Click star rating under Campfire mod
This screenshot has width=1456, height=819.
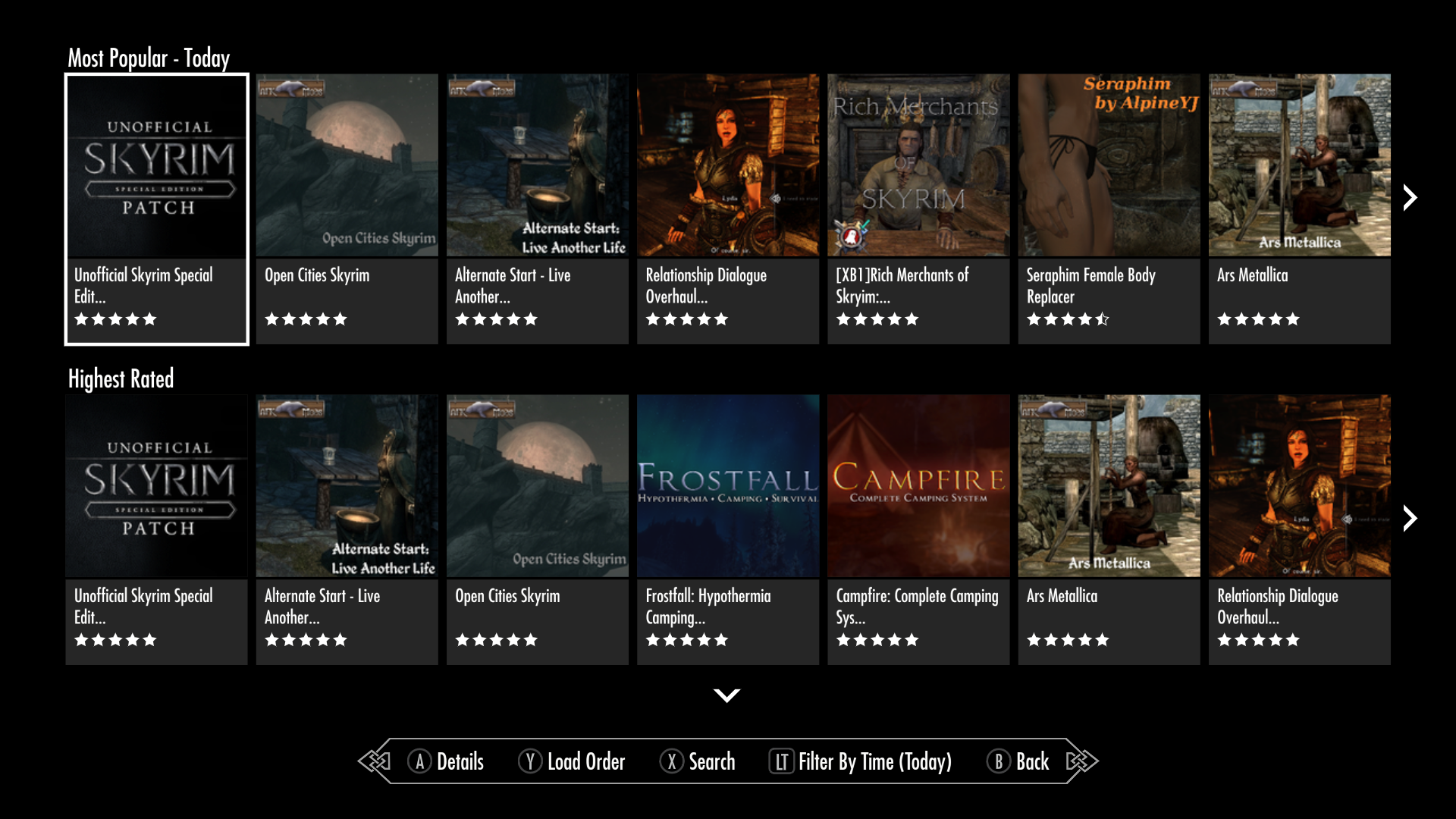[877, 640]
